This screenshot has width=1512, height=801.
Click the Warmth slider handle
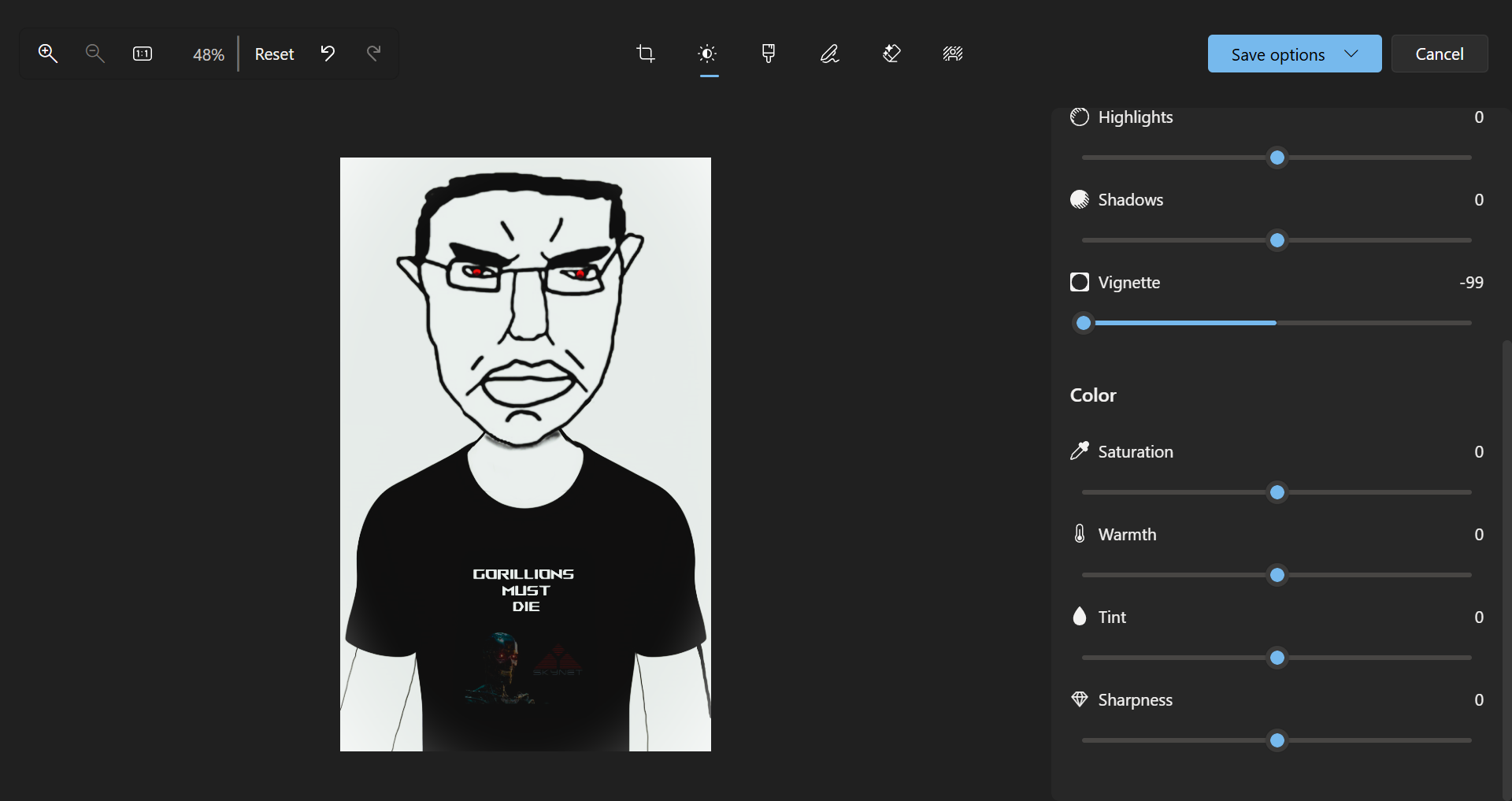[1277, 575]
